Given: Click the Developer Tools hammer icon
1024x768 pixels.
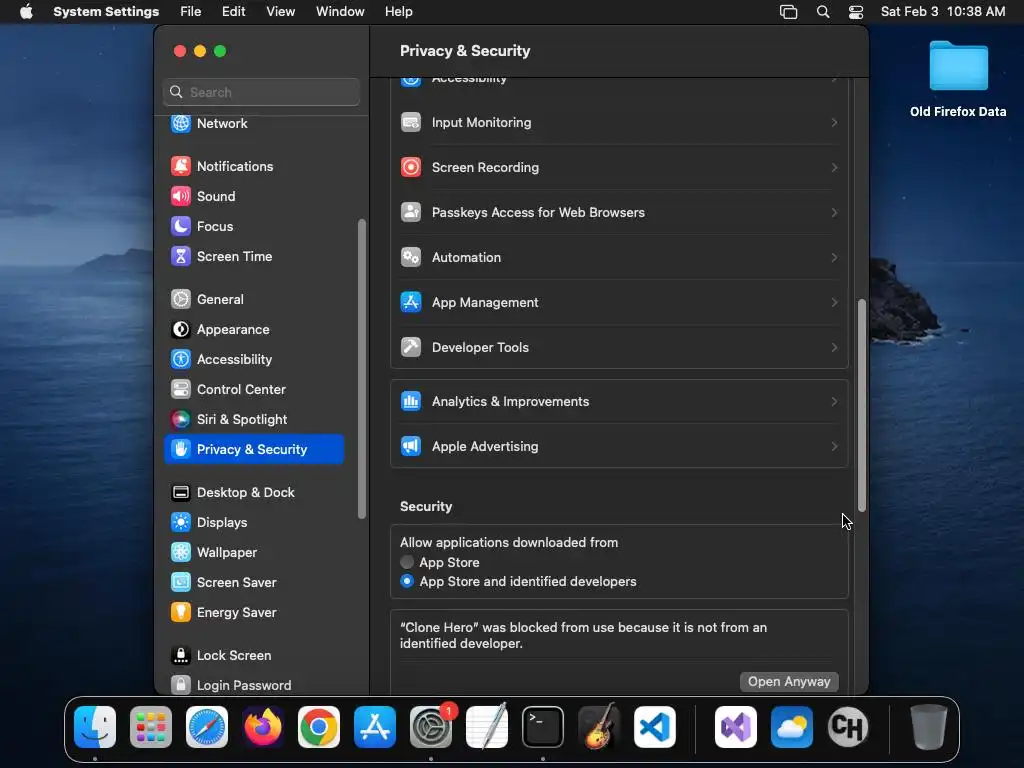Looking at the screenshot, I should tap(411, 347).
